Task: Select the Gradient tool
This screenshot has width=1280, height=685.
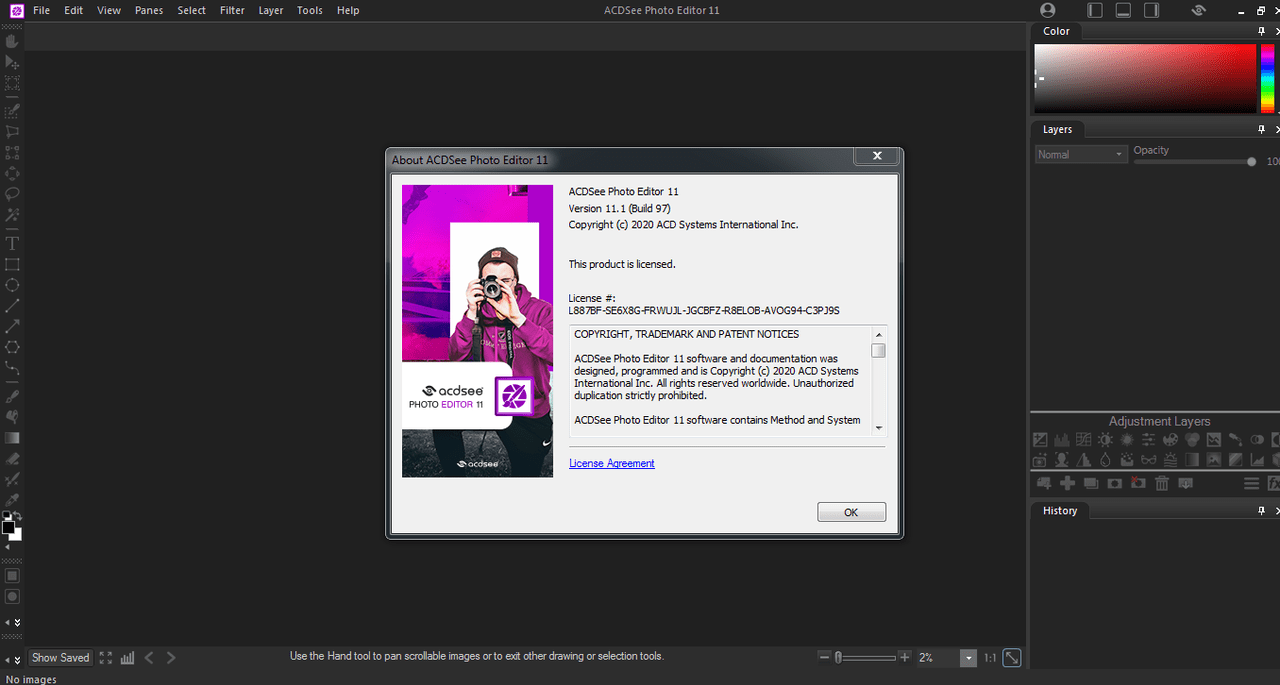Action: [x=12, y=437]
